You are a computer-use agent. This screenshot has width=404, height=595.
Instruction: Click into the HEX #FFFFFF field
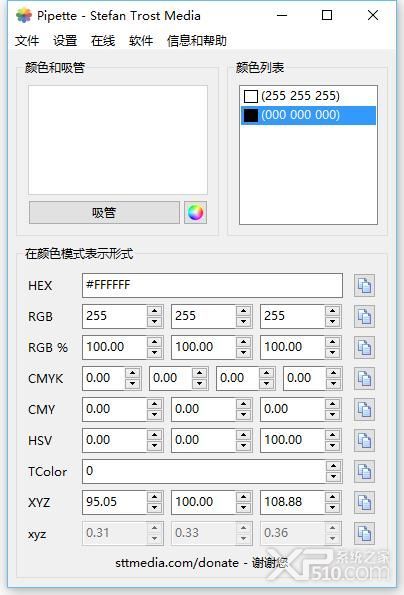pyautogui.click(x=212, y=285)
